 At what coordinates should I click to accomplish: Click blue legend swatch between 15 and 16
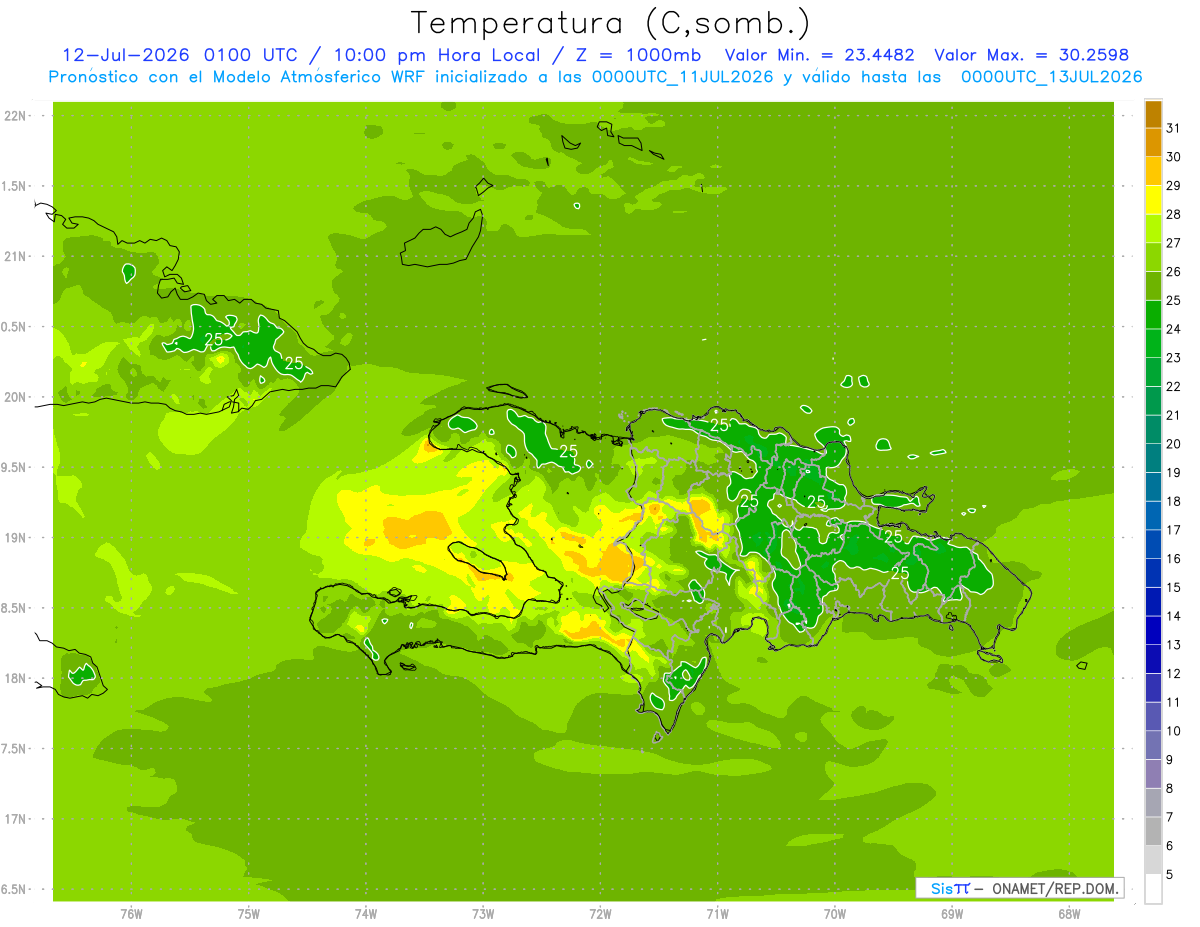[1153, 573]
